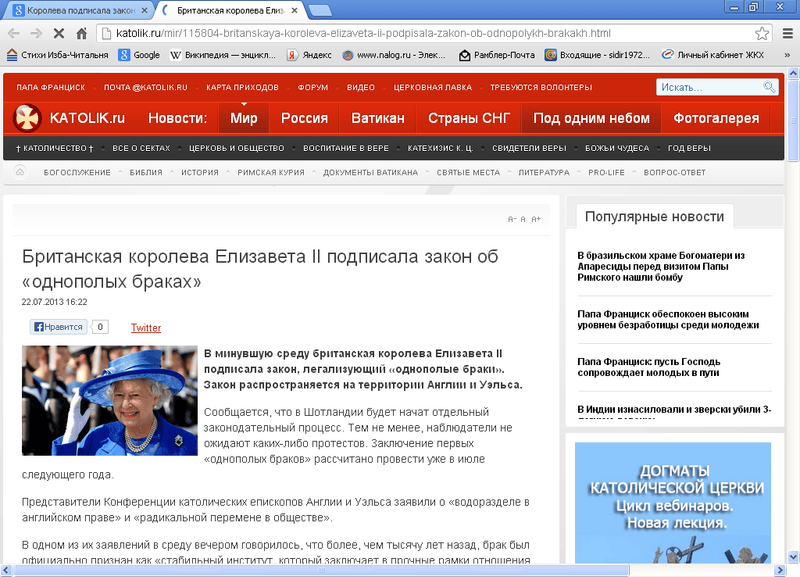Open the Рамблер-Почта bookmark
This screenshot has width=800, height=577.
[496, 55]
